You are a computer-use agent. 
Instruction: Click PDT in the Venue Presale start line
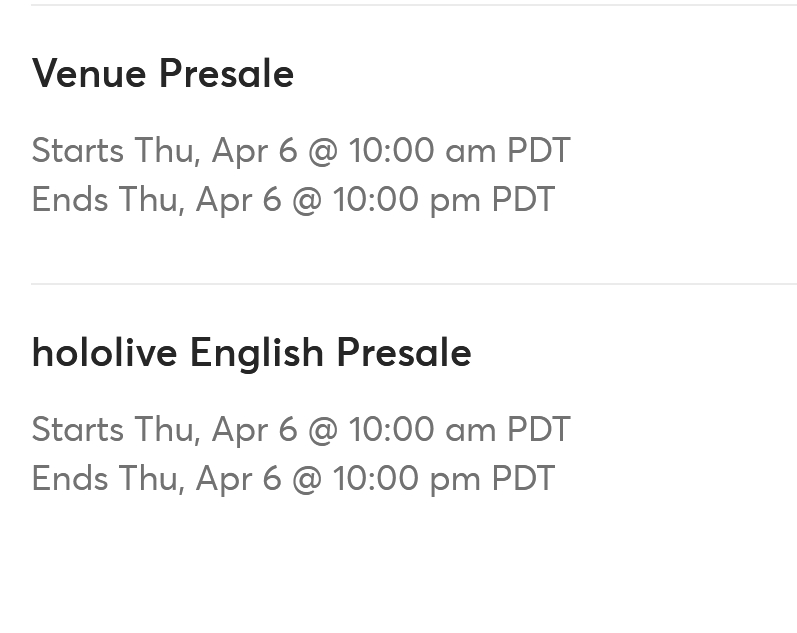pos(539,150)
